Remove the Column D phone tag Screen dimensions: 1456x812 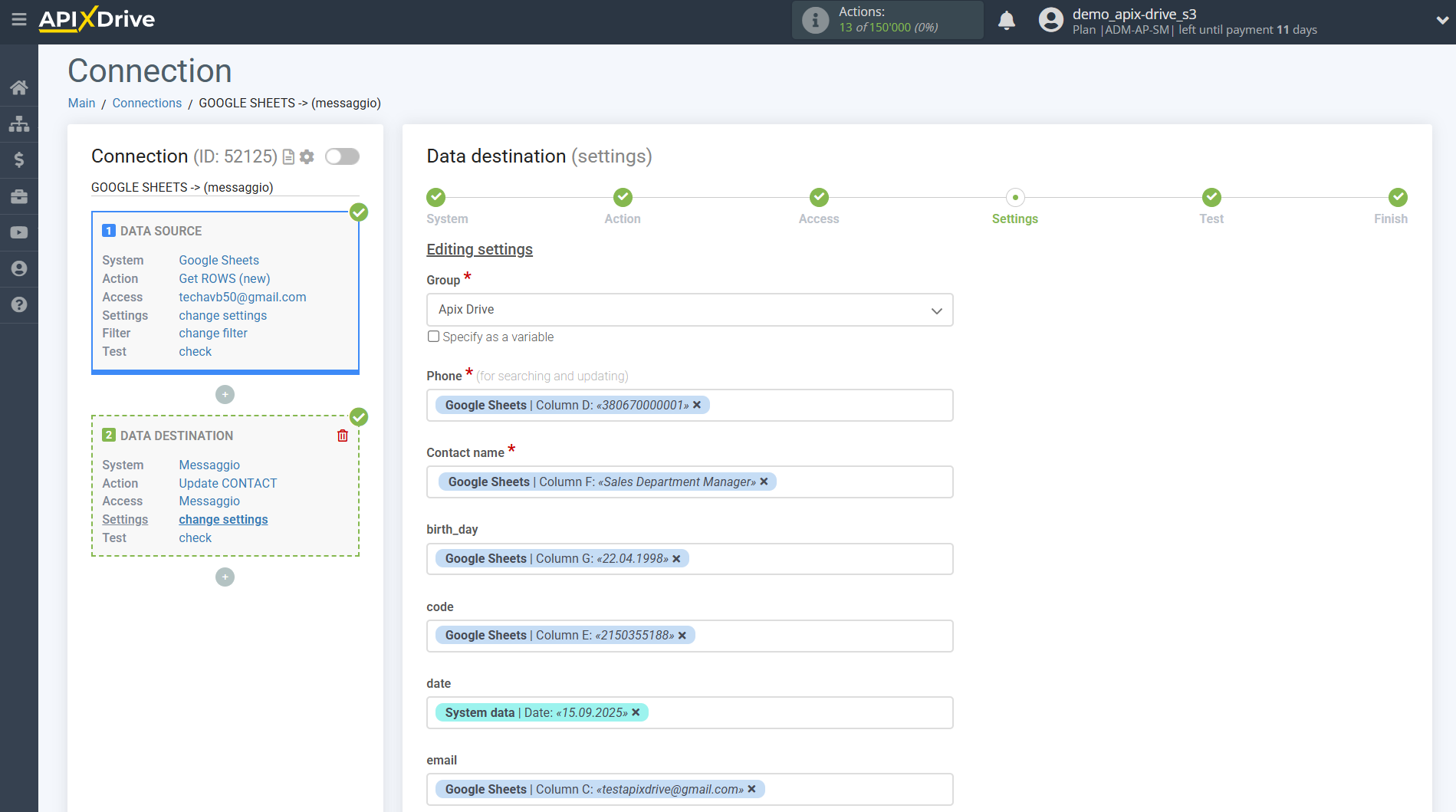pos(697,405)
